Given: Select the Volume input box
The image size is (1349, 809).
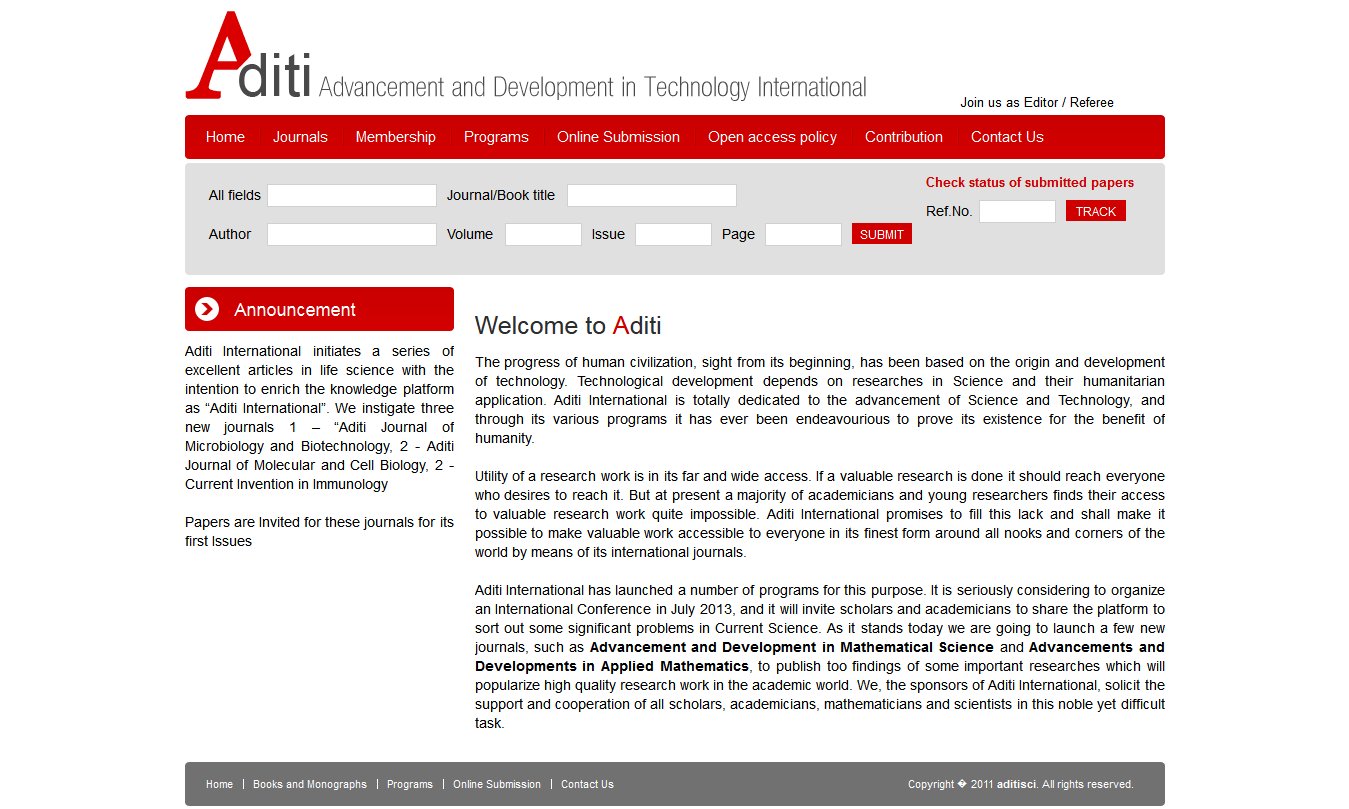Looking at the screenshot, I should [x=543, y=234].
